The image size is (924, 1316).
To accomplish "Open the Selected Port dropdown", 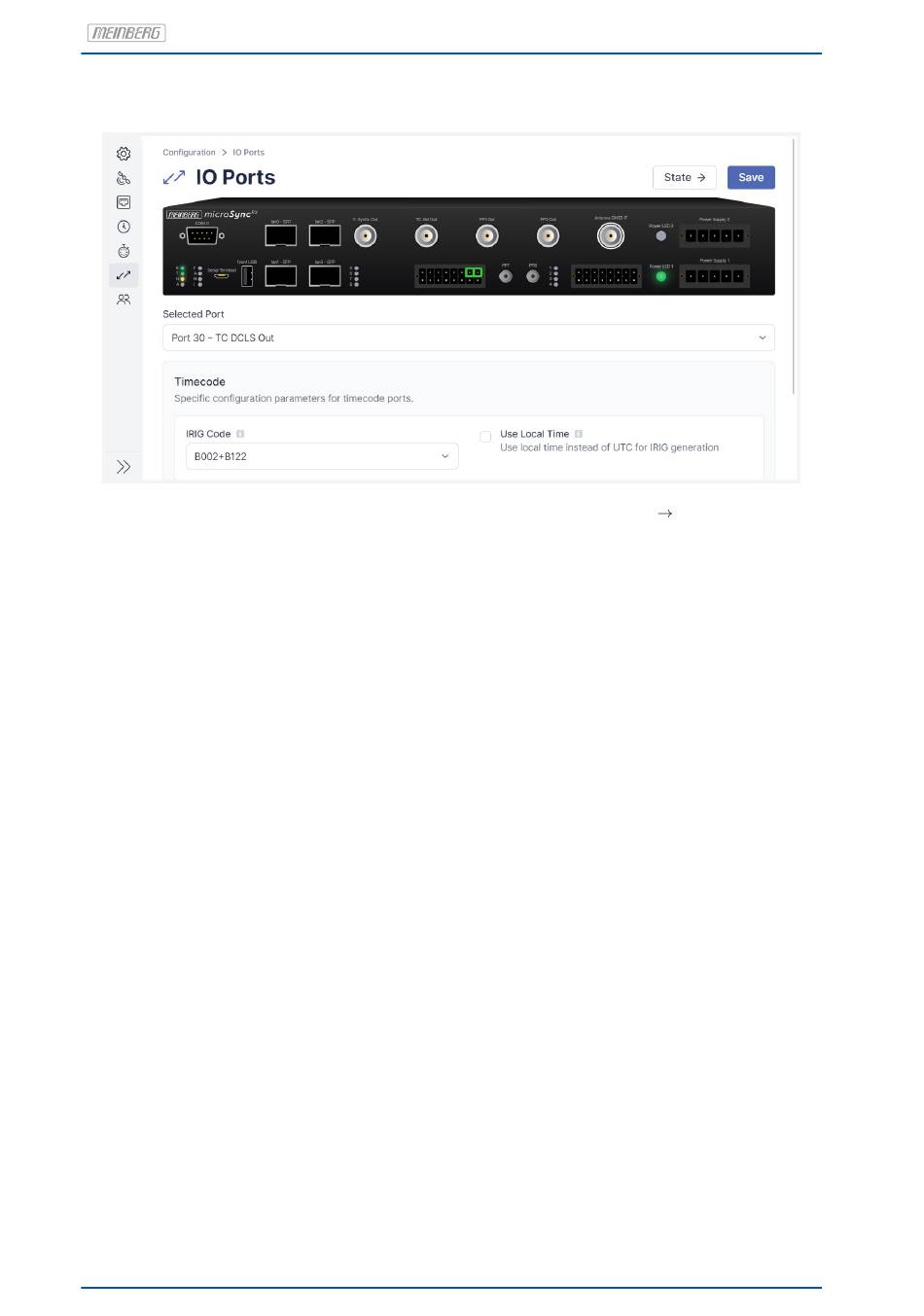I will click(468, 338).
